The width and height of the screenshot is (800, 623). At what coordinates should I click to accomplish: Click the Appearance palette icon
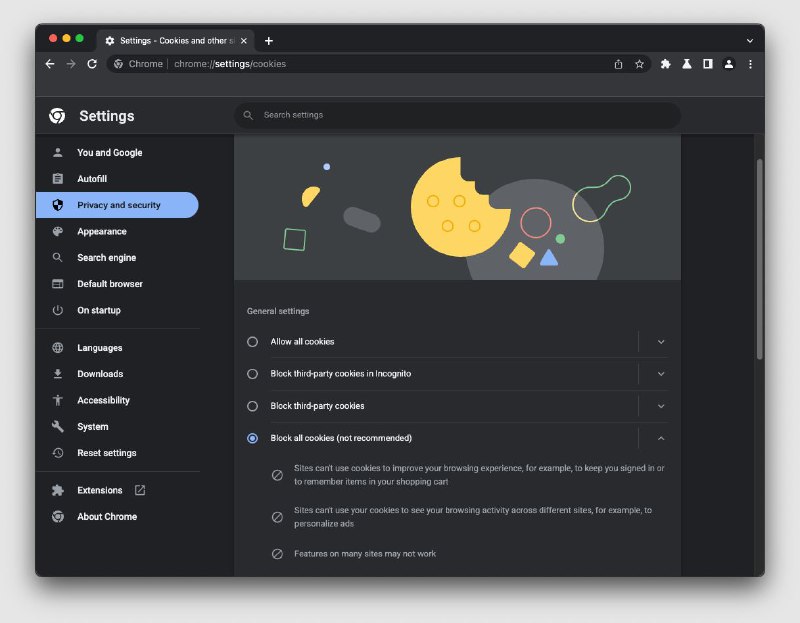(x=58, y=231)
